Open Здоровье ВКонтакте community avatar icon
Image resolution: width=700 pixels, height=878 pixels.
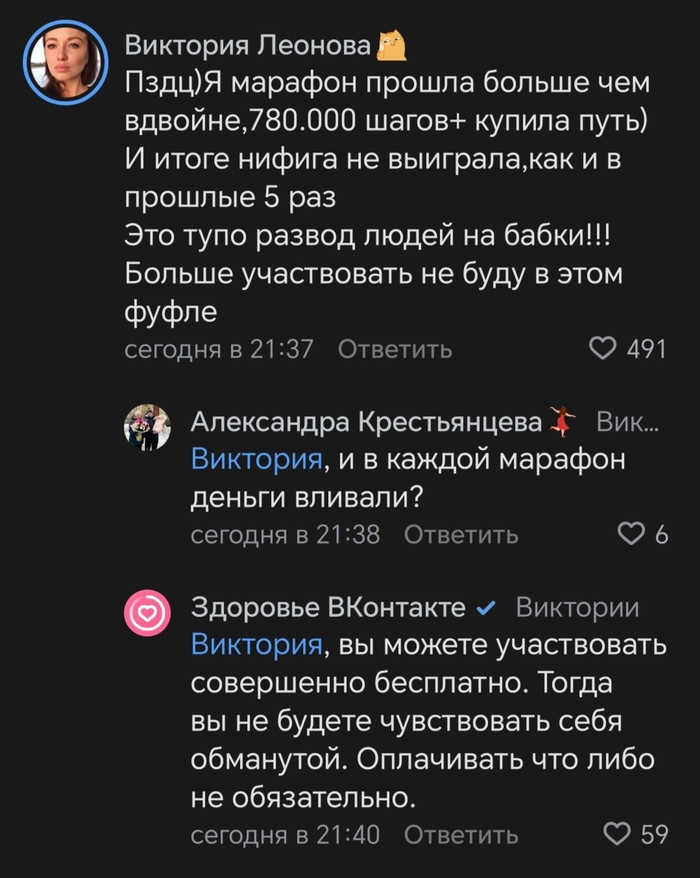click(147, 612)
